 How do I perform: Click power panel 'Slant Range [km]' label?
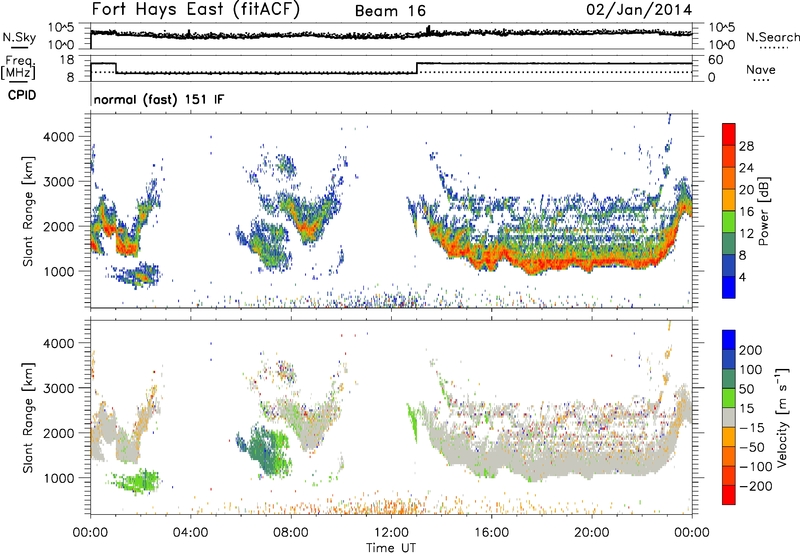(x=28, y=211)
